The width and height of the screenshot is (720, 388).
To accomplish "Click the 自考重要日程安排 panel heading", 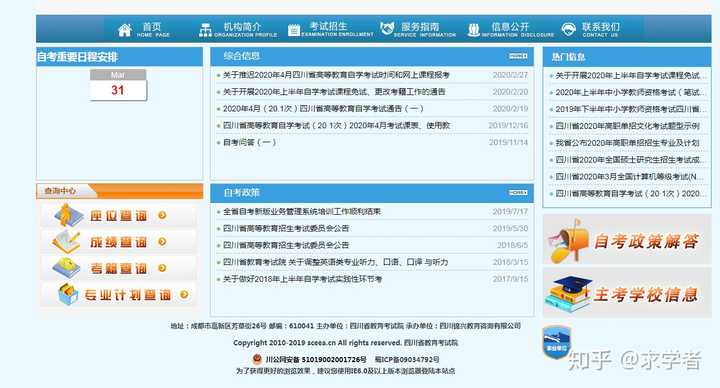I will point(78,57).
